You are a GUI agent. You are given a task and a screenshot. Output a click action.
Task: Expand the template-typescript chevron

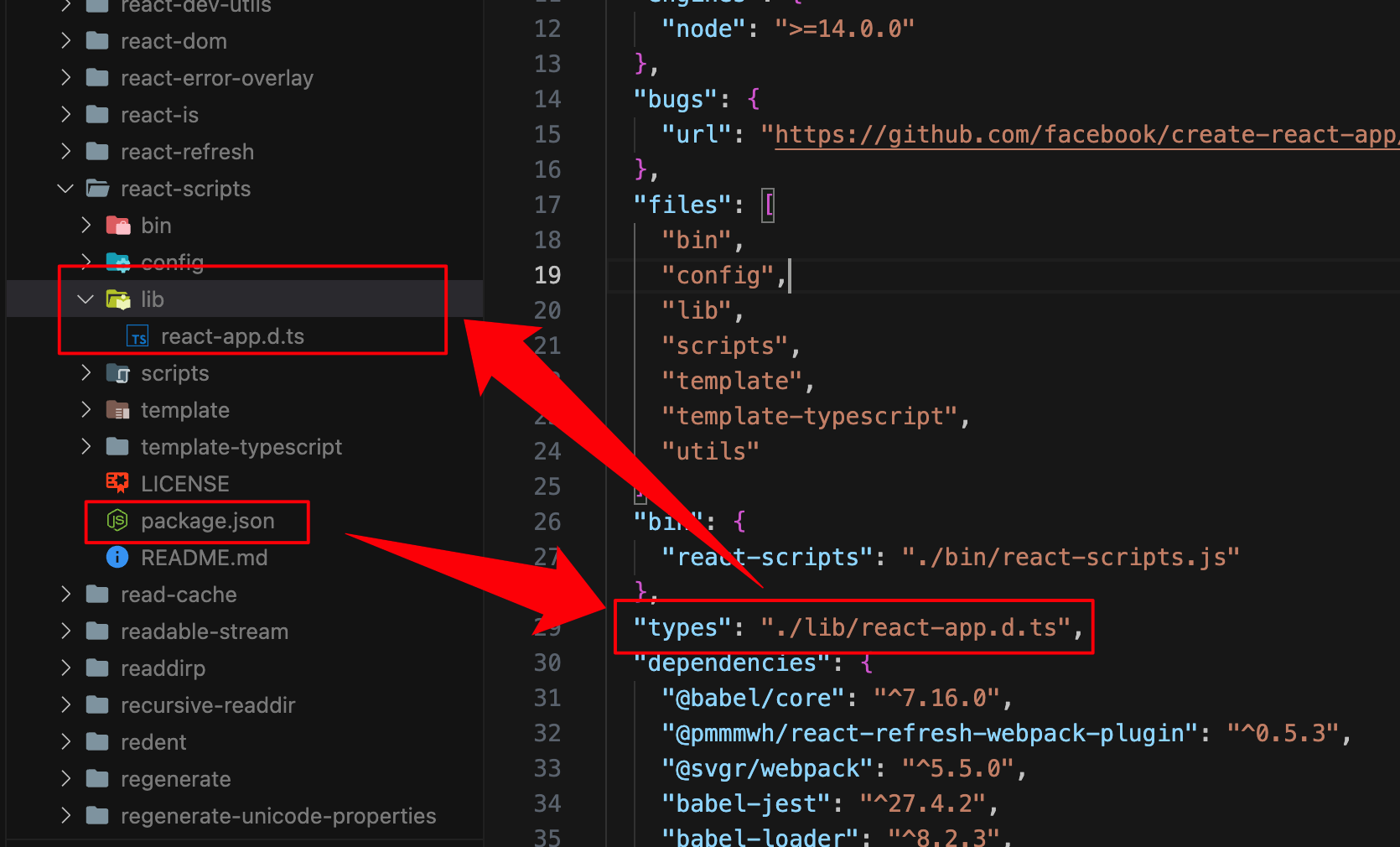(x=86, y=447)
